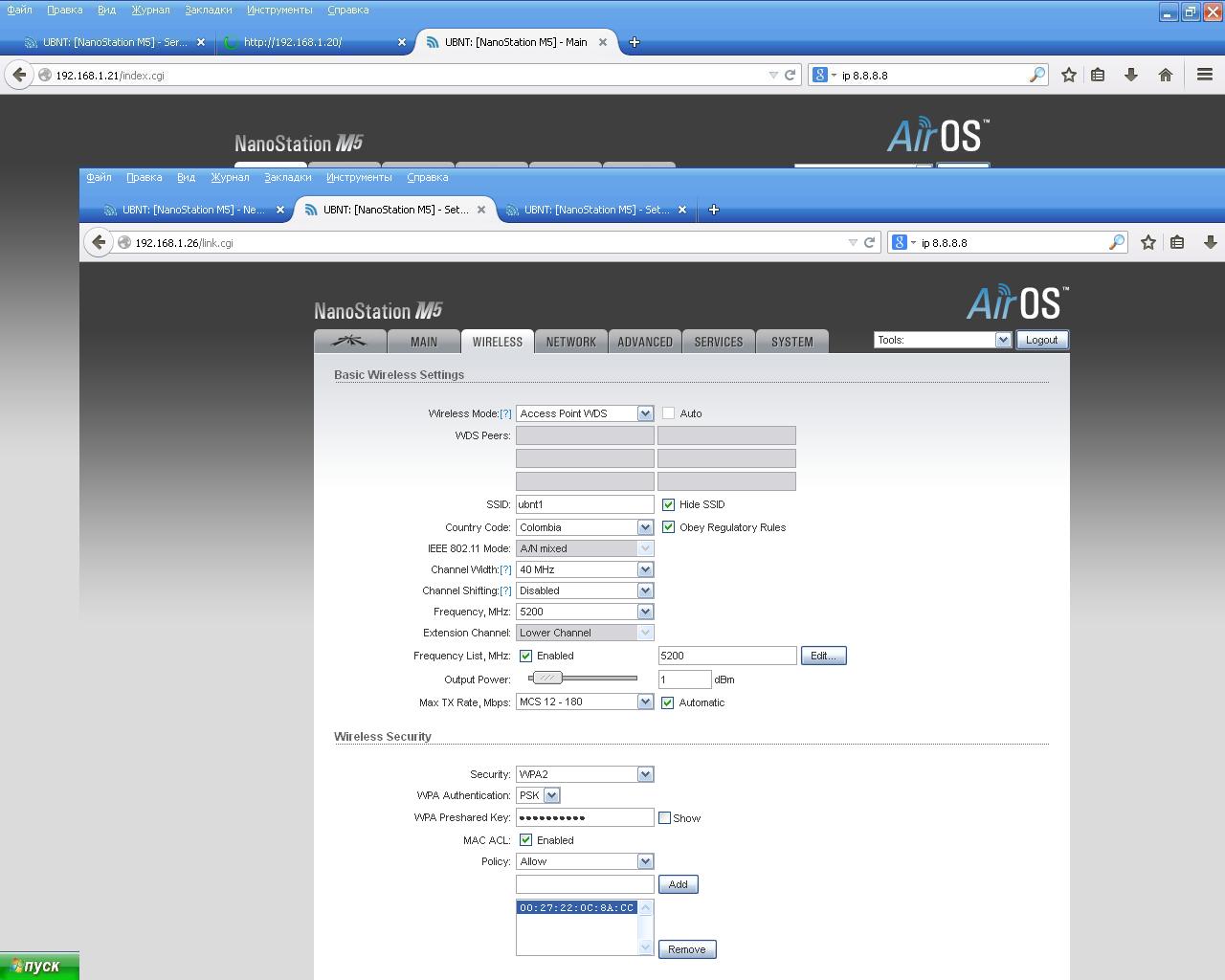Open WPA Authentication PSK dropdown
This screenshot has width=1225, height=980.
(538, 795)
